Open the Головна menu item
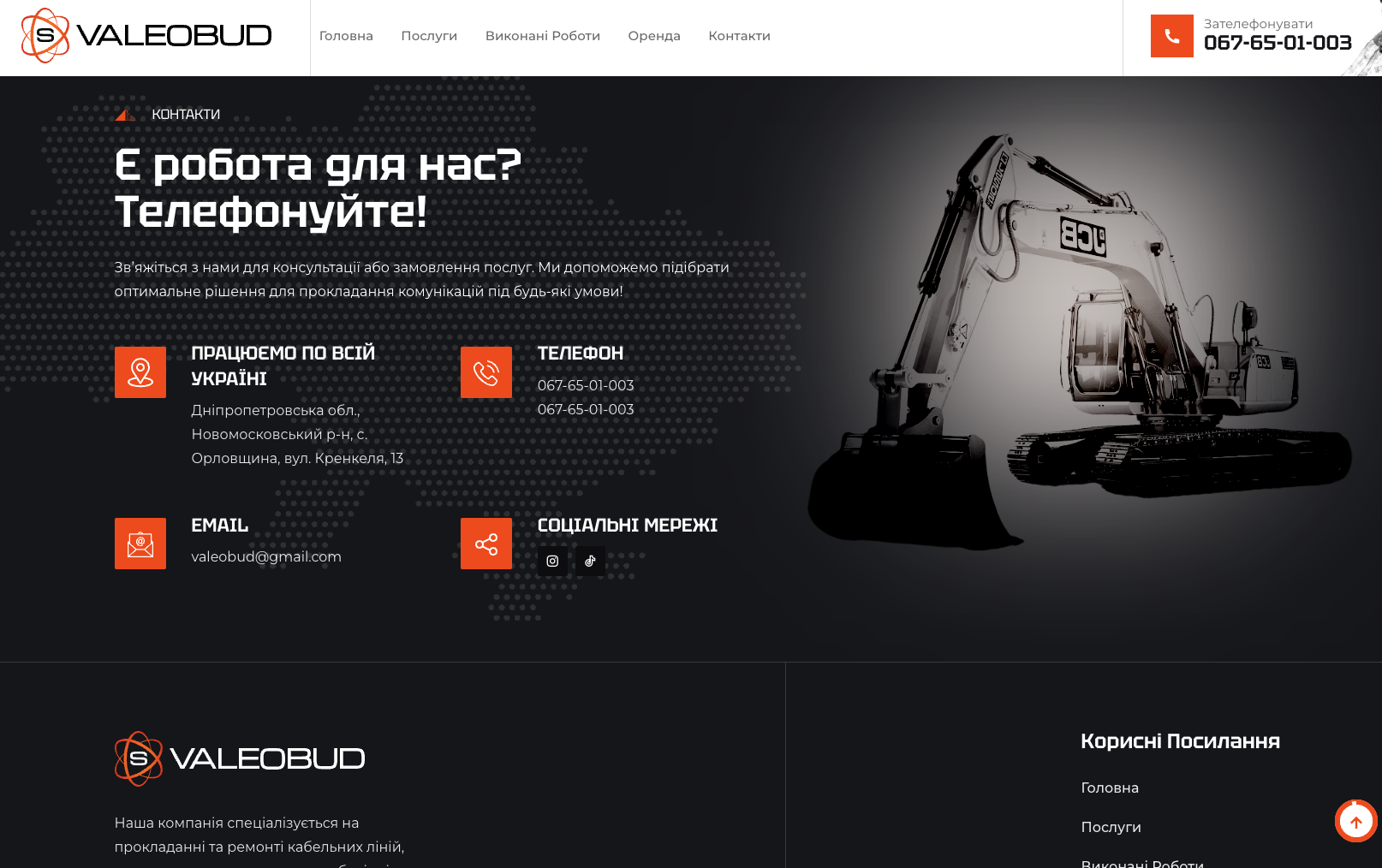 pos(346,36)
